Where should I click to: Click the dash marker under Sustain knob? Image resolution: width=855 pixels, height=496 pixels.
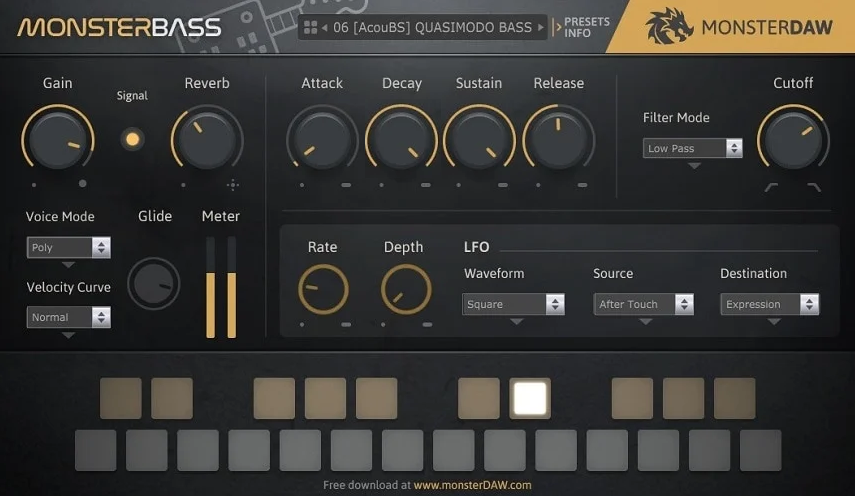point(503,185)
